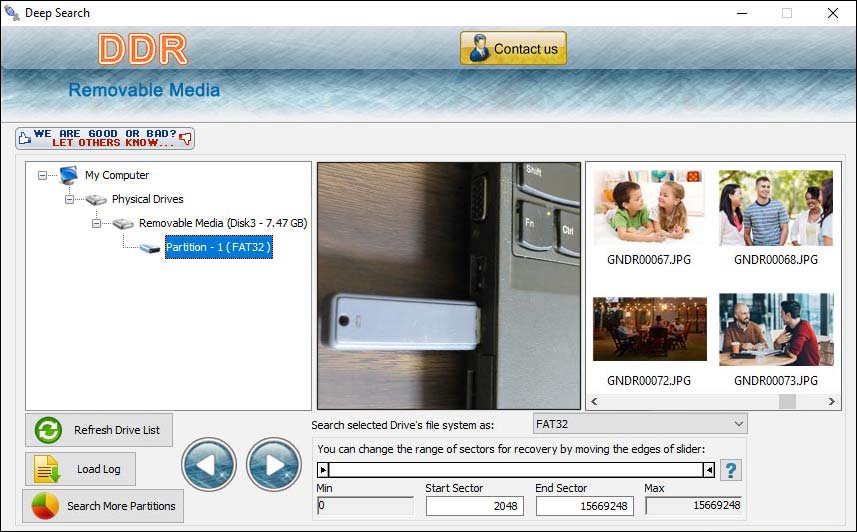Select Partition - 1 (FAT32) in tree
The width and height of the screenshot is (857, 532).
pos(218,247)
